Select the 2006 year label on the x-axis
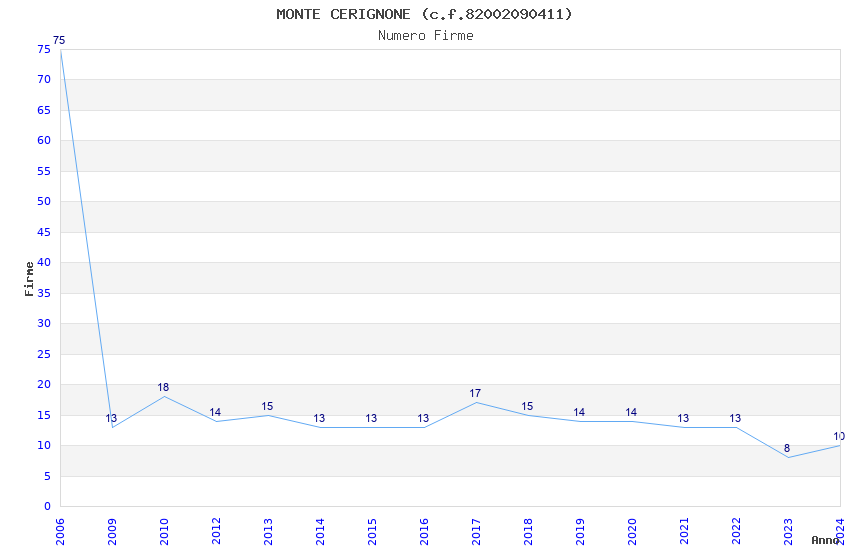This screenshot has width=850, height=550. 60,532
